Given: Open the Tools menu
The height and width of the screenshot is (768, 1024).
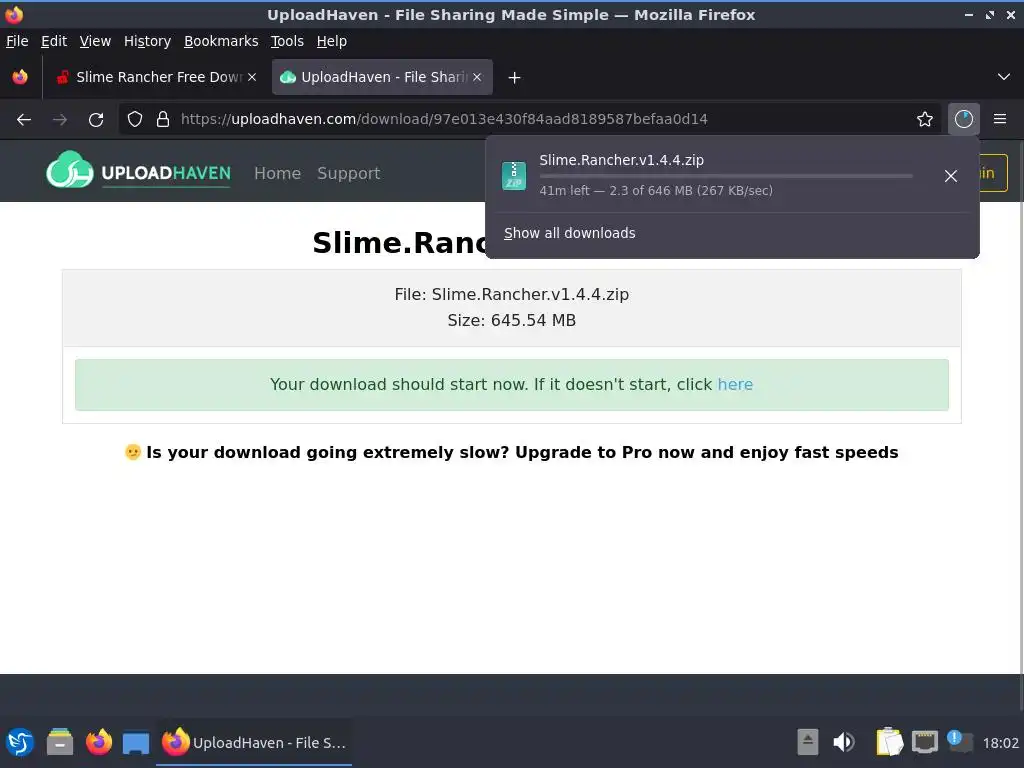Looking at the screenshot, I should (287, 41).
